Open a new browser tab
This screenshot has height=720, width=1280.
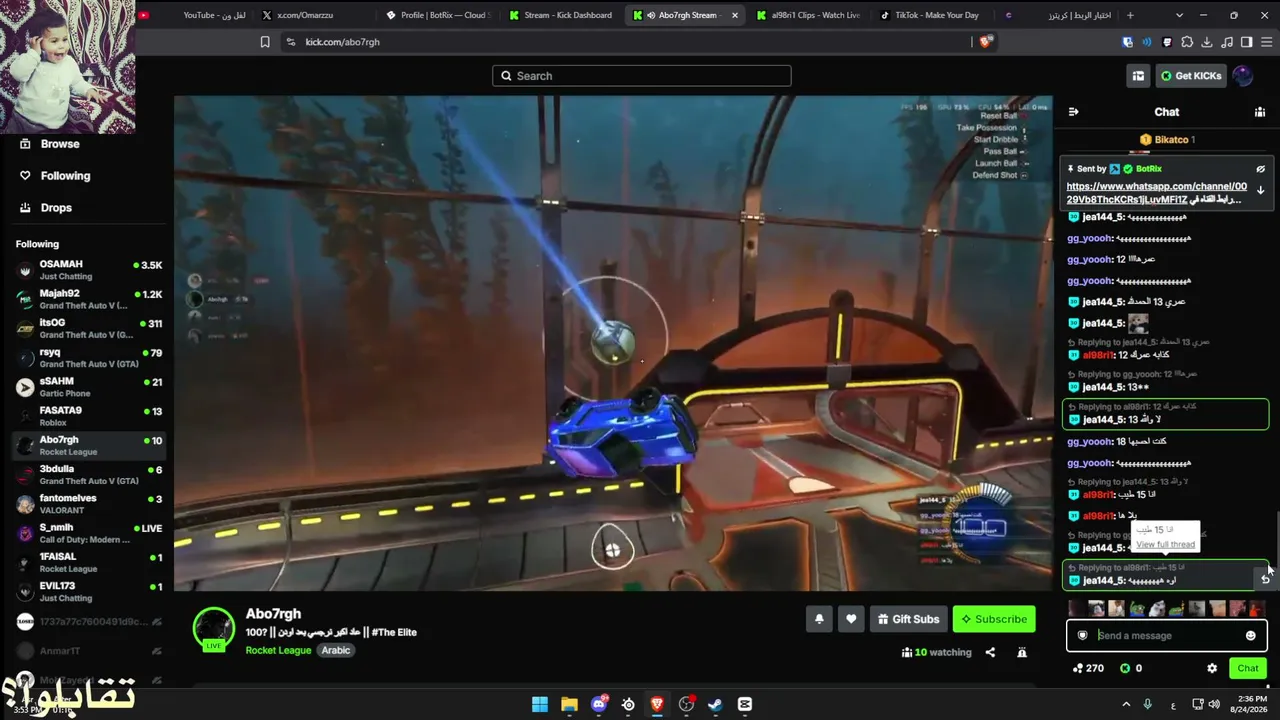[x=1130, y=15]
